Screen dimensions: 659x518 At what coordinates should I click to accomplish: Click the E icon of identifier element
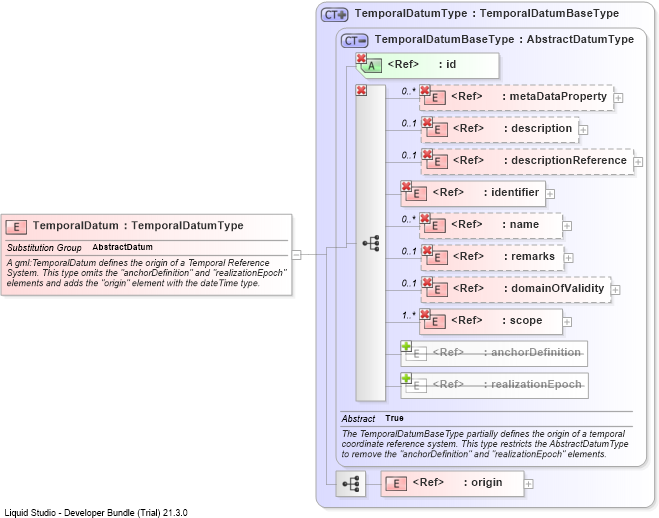click(x=416, y=194)
